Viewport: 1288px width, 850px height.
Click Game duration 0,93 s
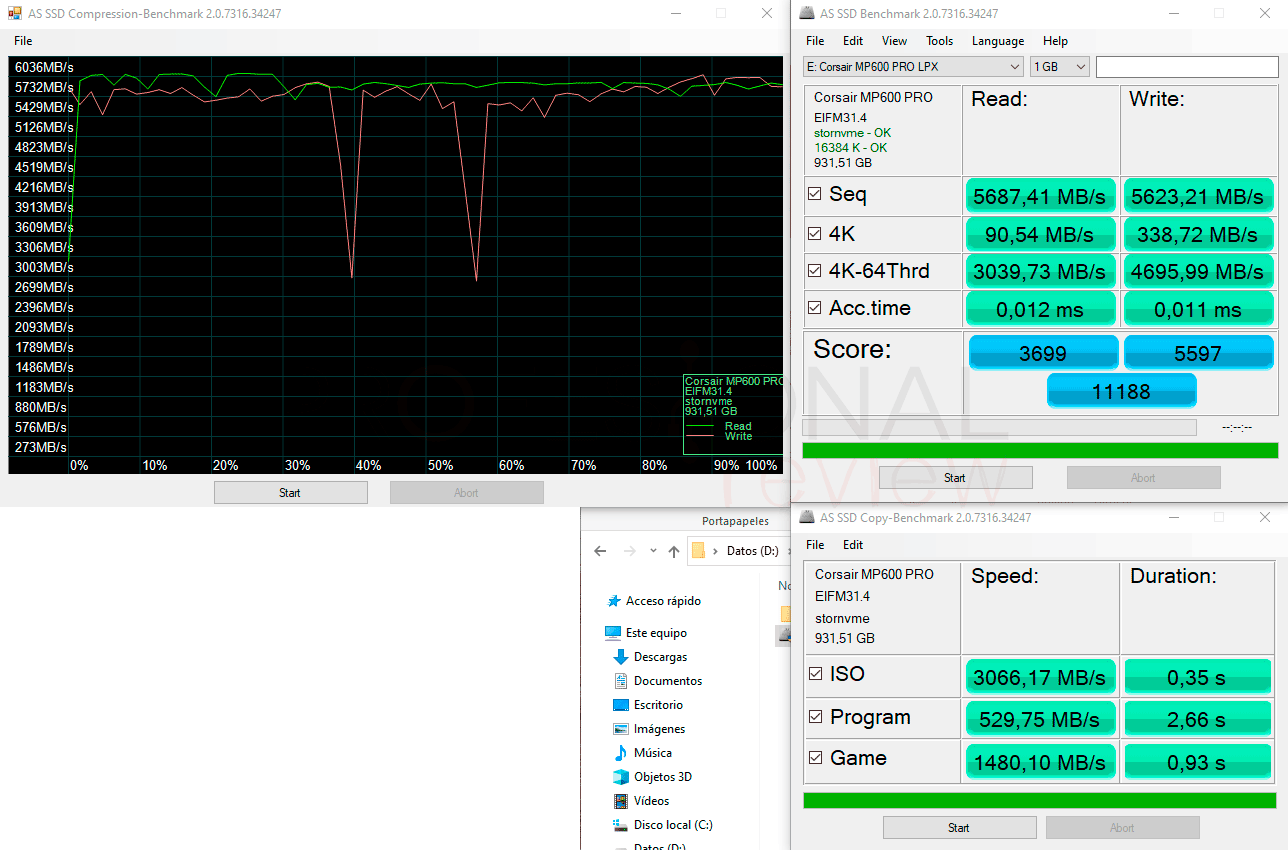point(1198,762)
